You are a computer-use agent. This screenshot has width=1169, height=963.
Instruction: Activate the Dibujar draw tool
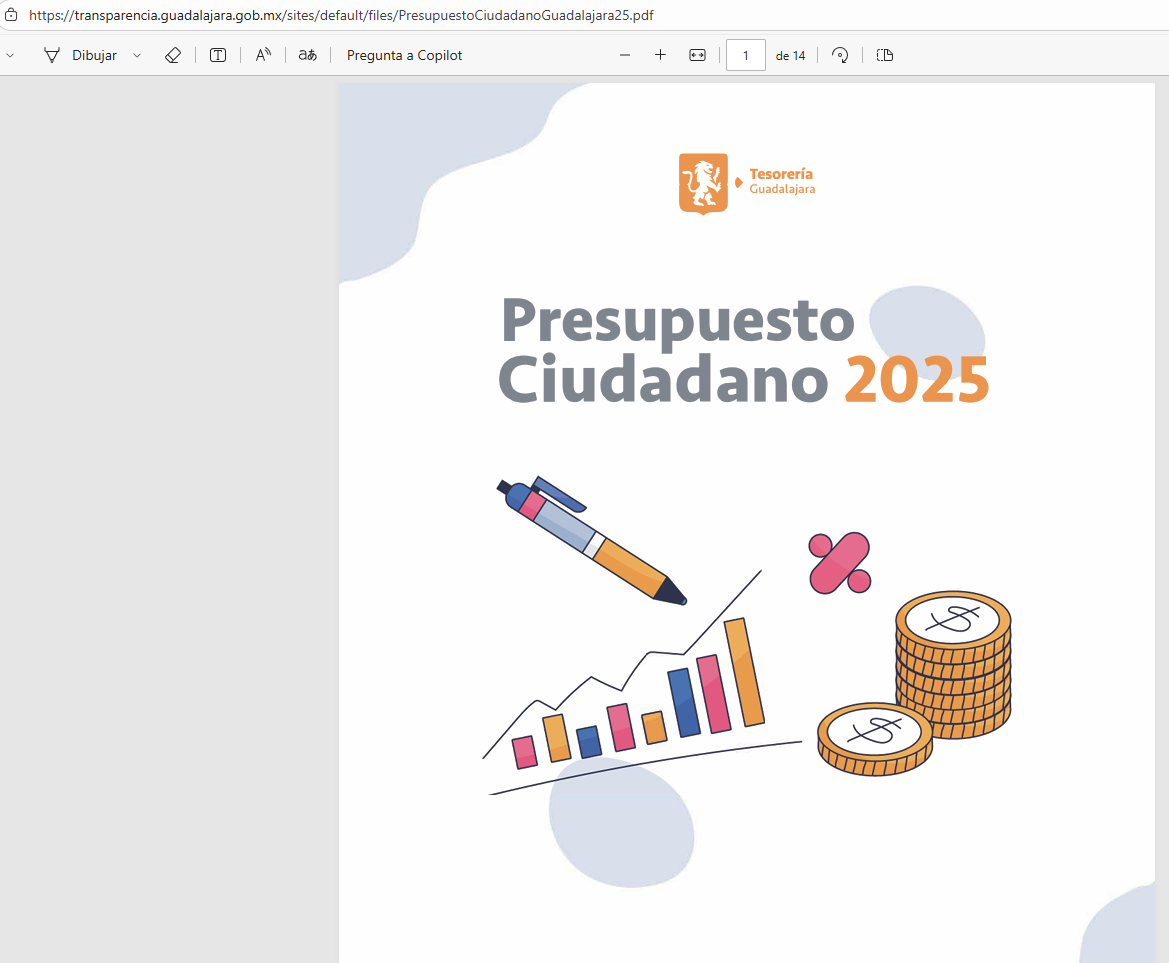coord(80,56)
